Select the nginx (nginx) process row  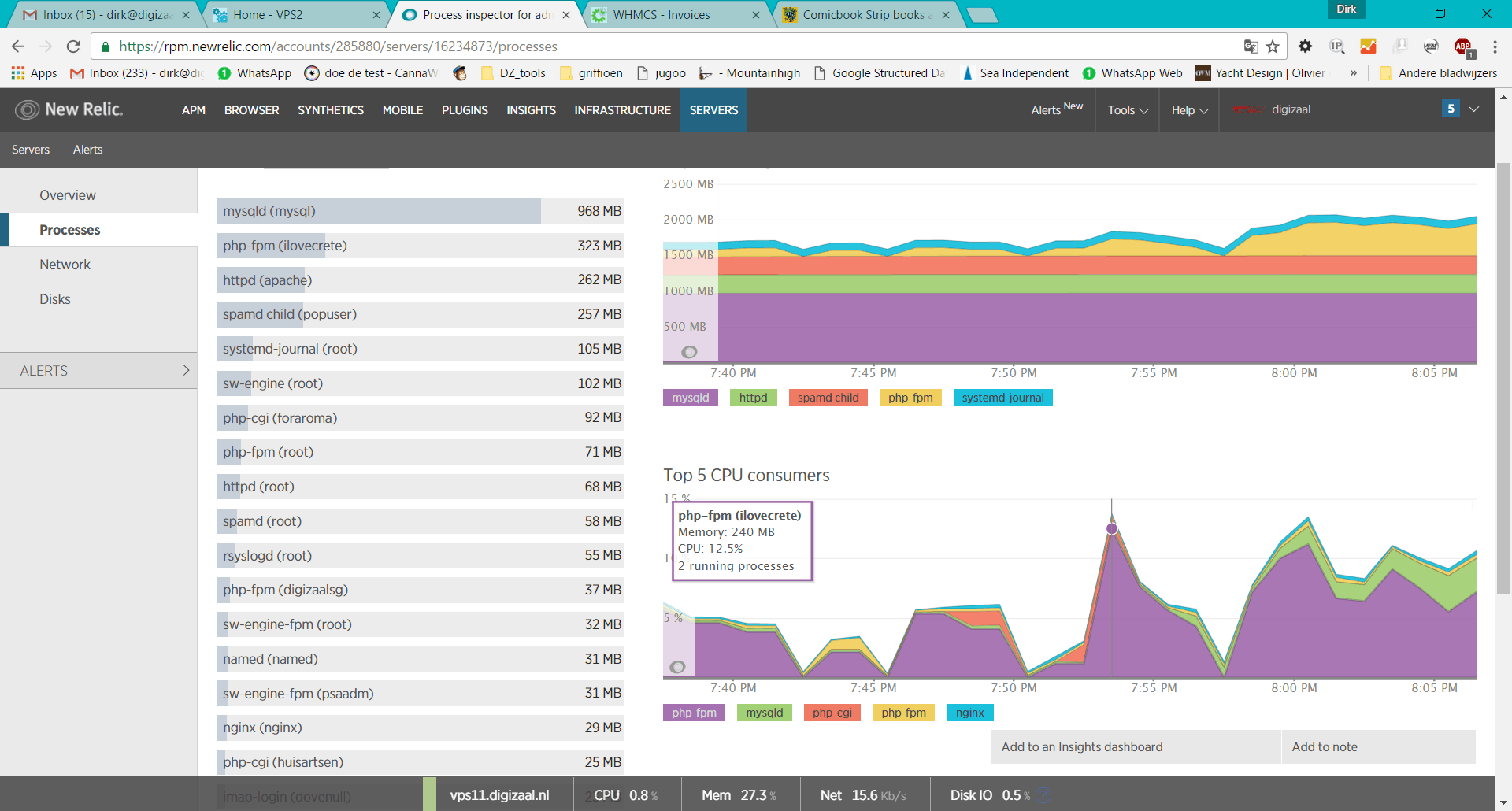[x=421, y=728]
